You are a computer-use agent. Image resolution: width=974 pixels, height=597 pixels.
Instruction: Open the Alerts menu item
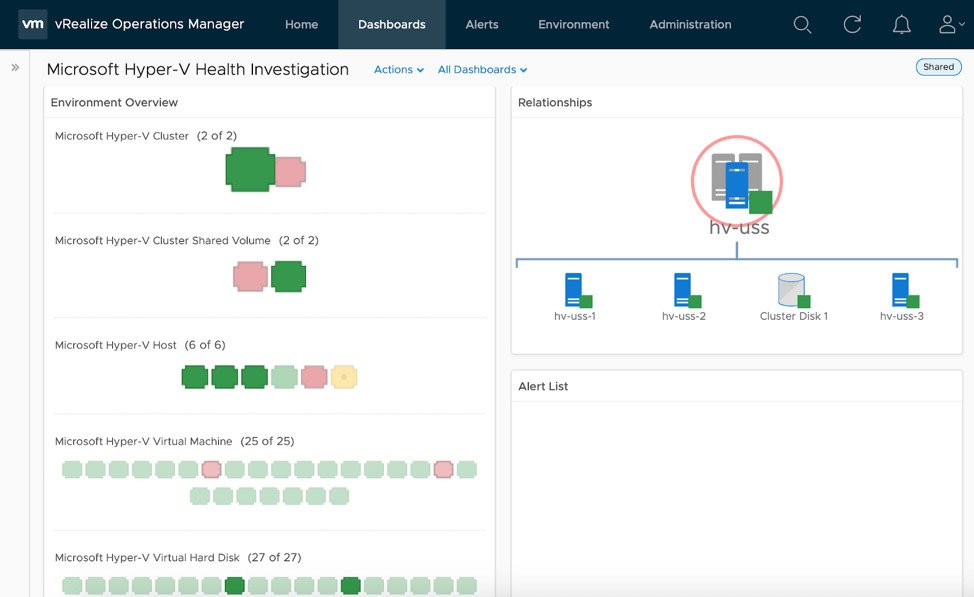[x=481, y=24]
